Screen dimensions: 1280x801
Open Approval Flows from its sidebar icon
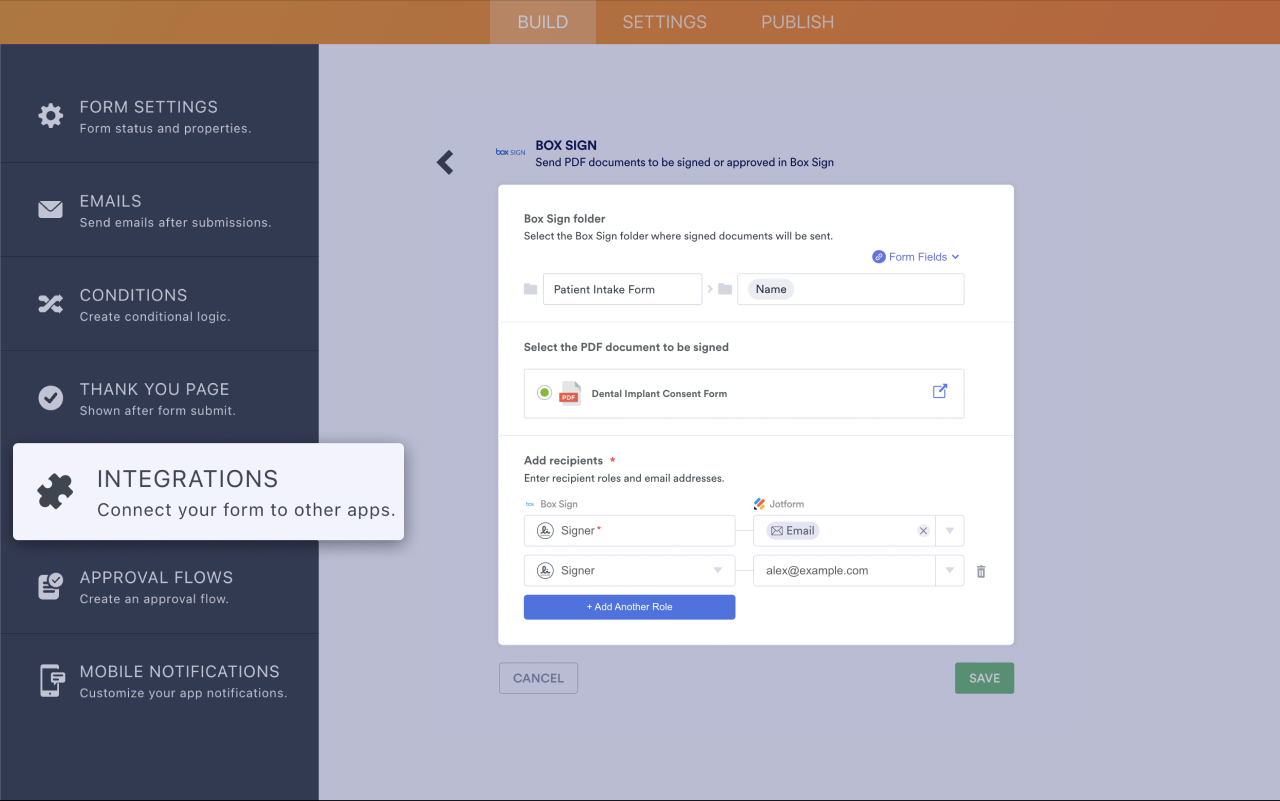[x=51, y=587]
